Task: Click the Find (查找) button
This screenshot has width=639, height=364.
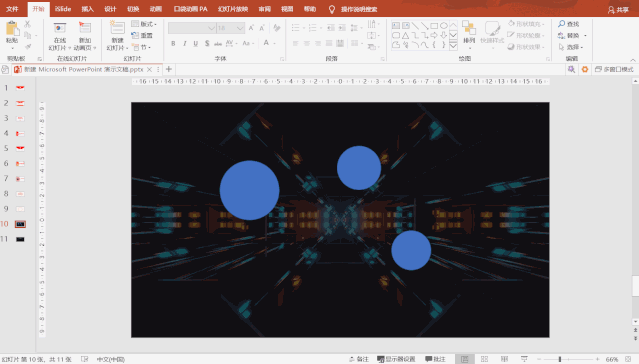Action: (x=568, y=24)
